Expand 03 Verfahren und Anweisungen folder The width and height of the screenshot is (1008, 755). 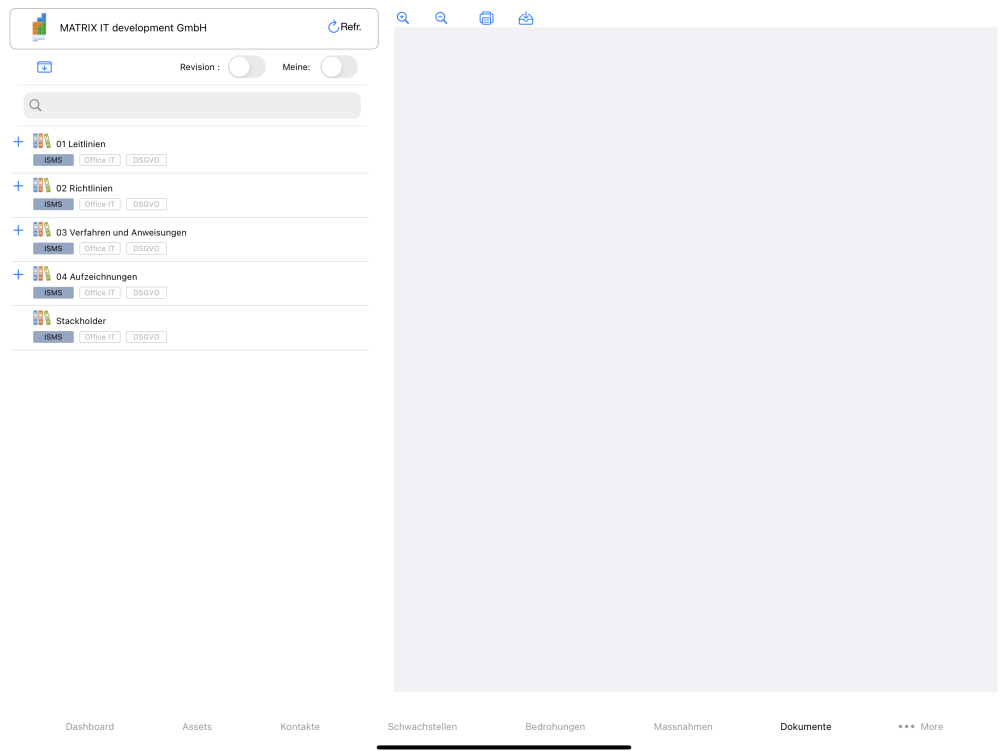[18, 230]
